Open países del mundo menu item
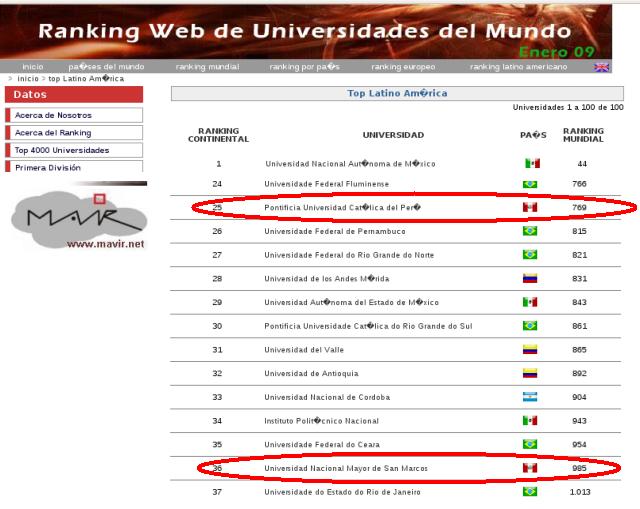This screenshot has width=640, height=509. click(106, 67)
